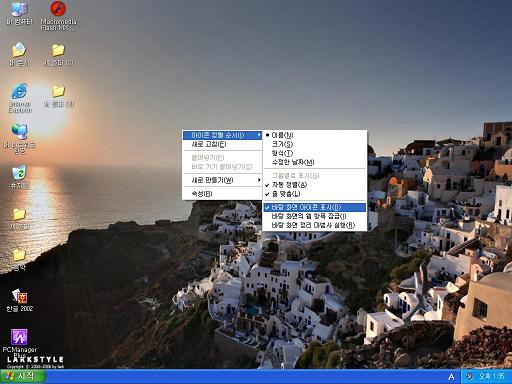Toggle 자동 정렬(A) auto arrange
The image size is (512, 384).
(315, 185)
